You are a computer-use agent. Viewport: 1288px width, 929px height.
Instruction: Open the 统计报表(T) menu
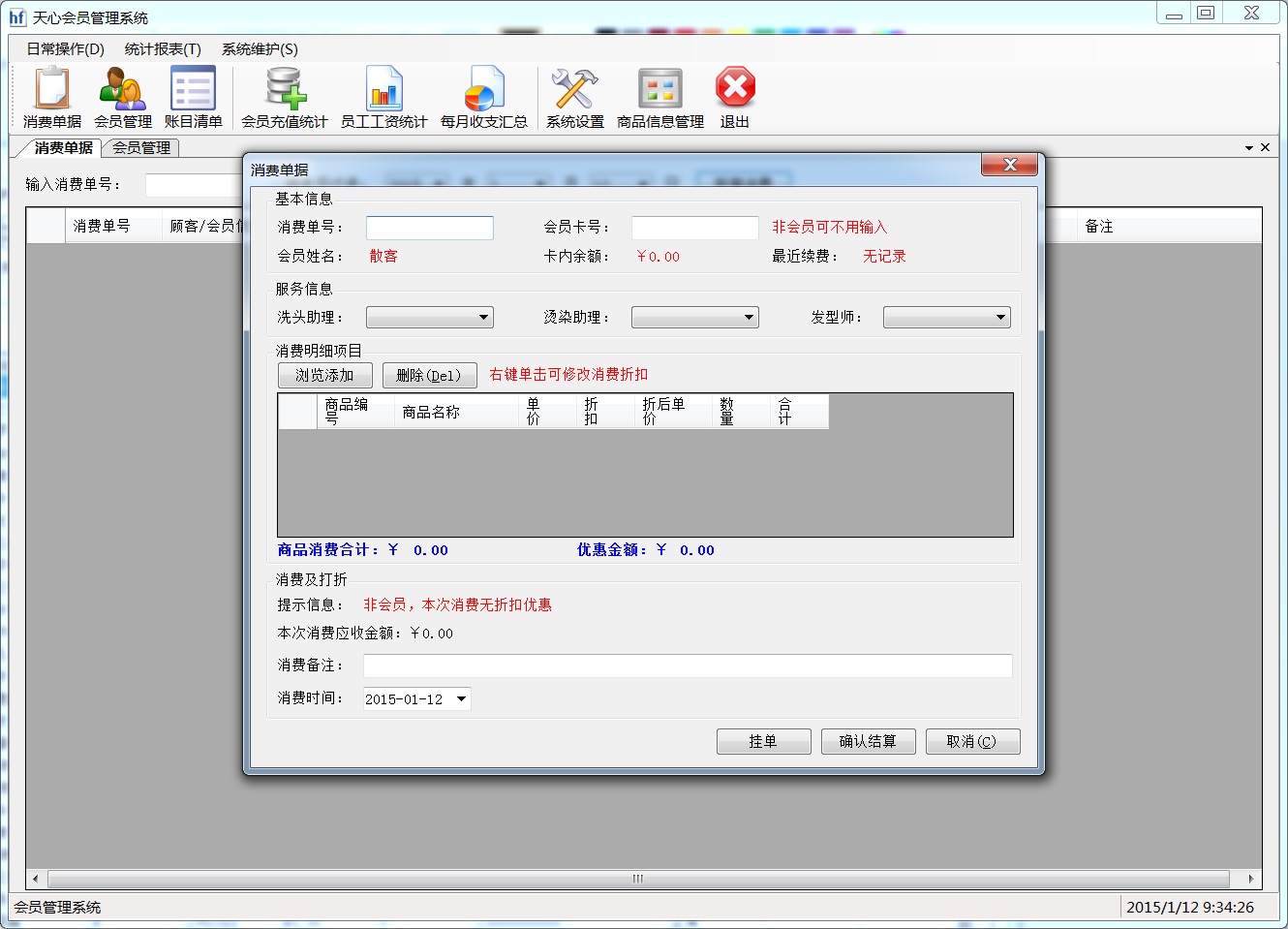click(163, 49)
